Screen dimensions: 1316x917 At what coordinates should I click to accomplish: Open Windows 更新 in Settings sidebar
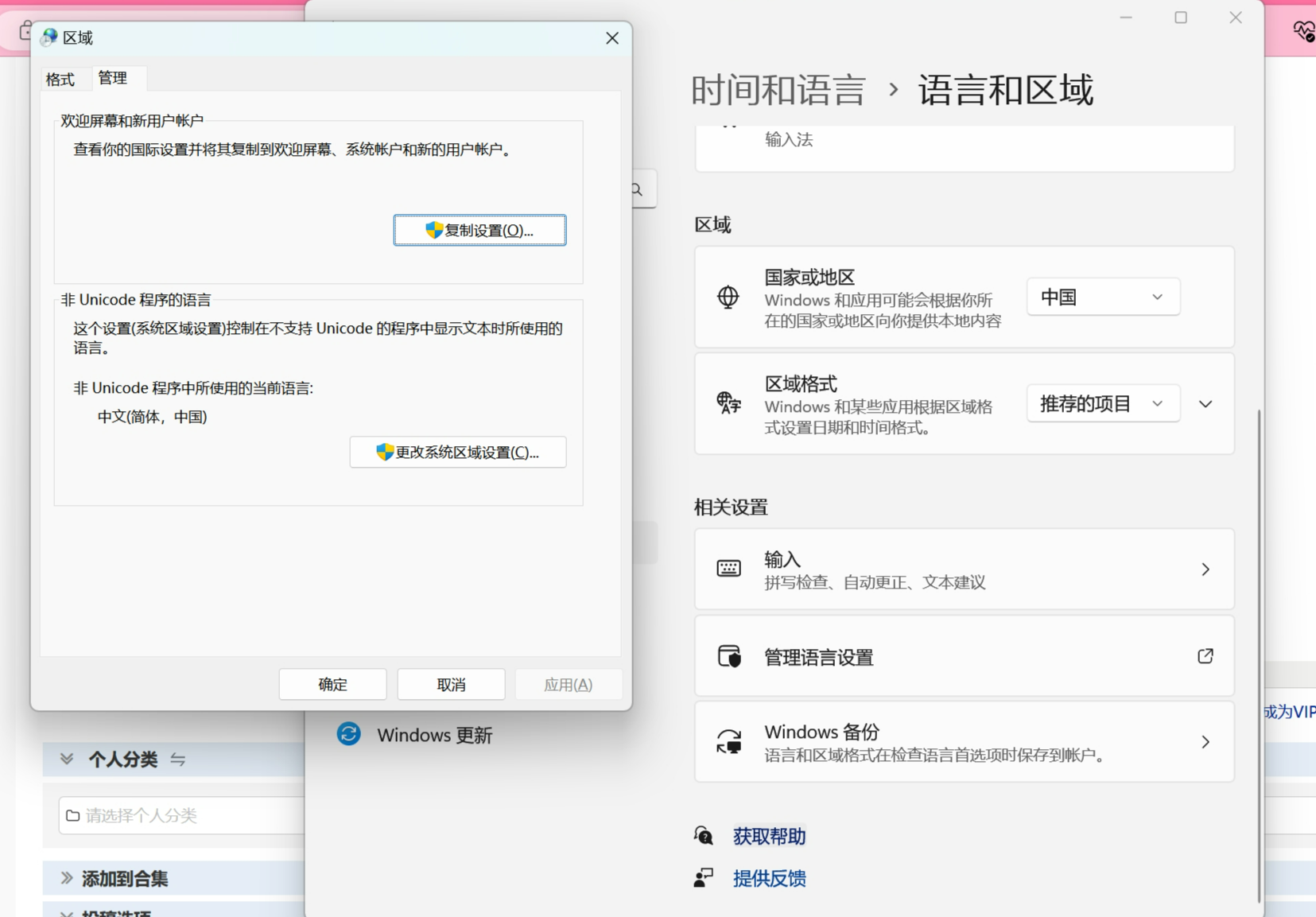tap(434, 735)
